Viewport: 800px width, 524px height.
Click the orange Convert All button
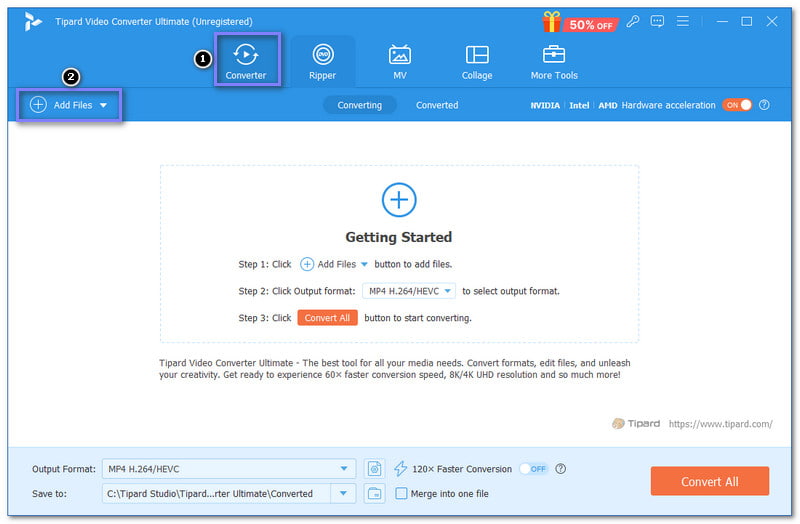click(x=709, y=481)
